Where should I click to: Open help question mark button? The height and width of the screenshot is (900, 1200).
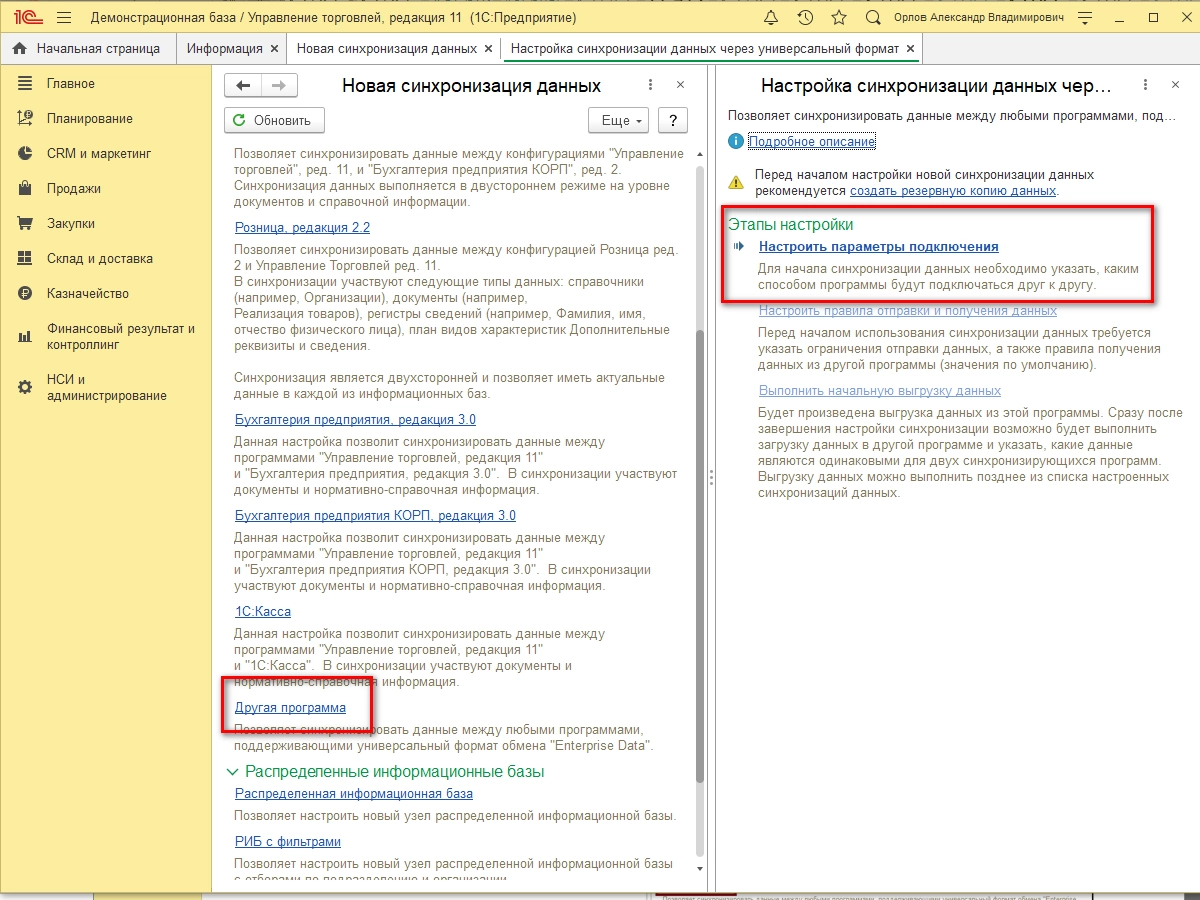[x=673, y=120]
